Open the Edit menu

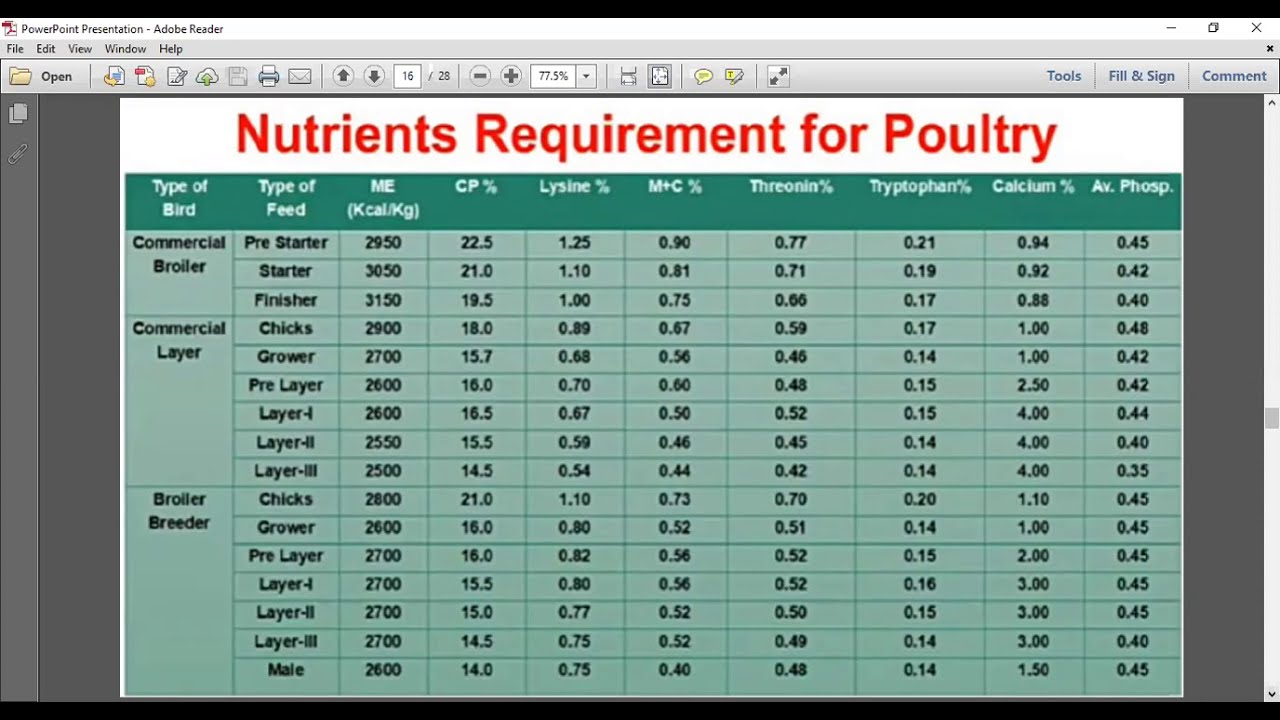46,49
